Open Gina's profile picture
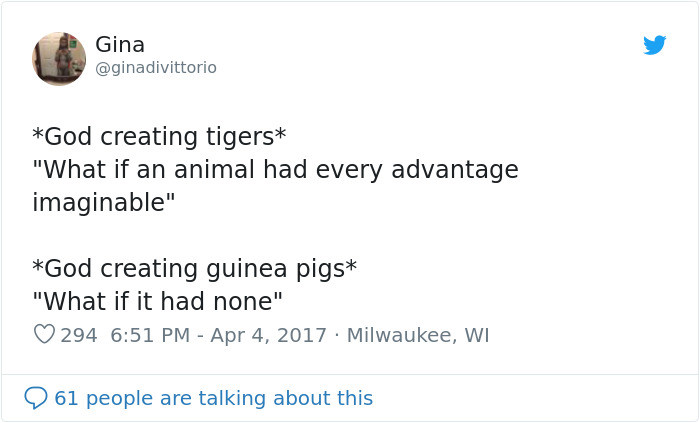 click(x=59, y=58)
